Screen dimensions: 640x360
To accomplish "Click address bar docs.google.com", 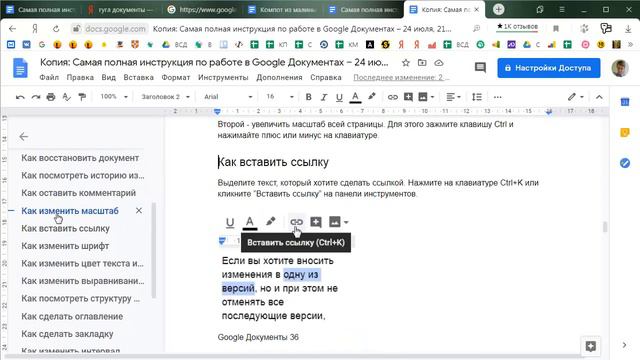I will coord(115,29).
